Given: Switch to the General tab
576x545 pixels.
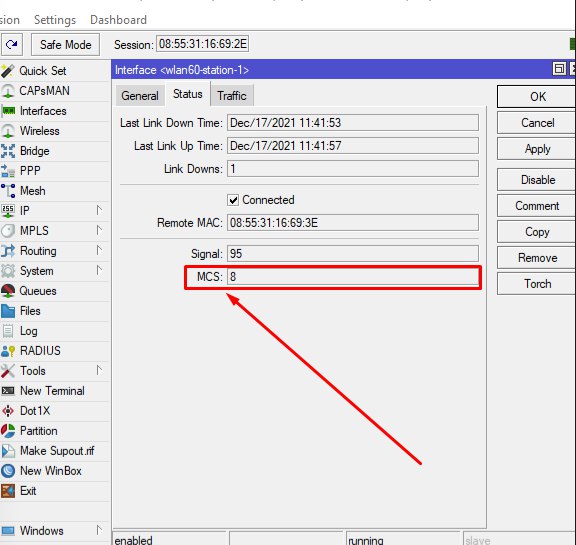Looking at the screenshot, I should [x=140, y=96].
